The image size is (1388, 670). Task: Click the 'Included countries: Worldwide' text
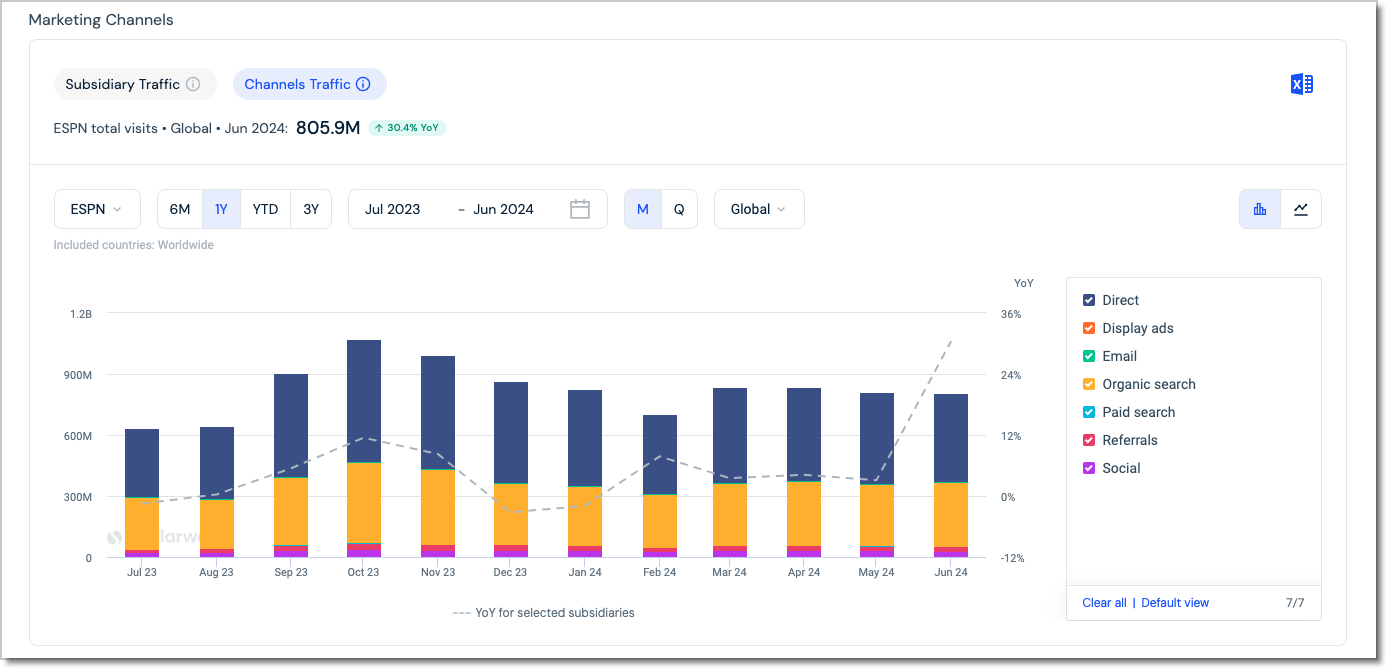click(134, 245)
